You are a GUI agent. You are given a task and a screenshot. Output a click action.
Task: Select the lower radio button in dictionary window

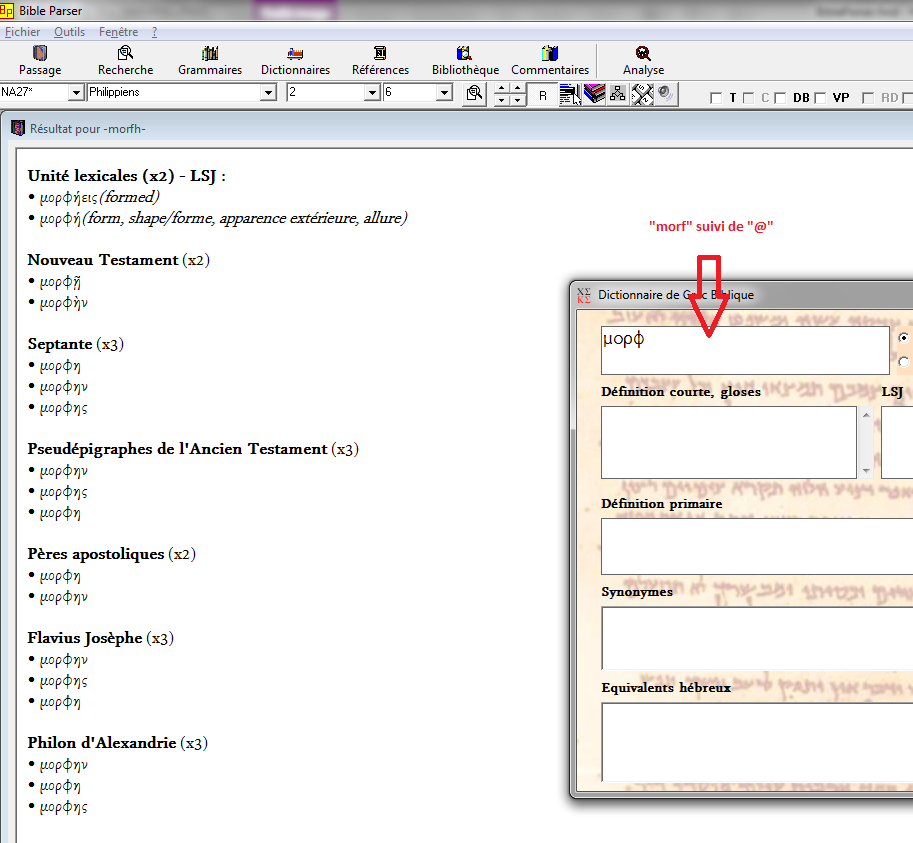904,362
